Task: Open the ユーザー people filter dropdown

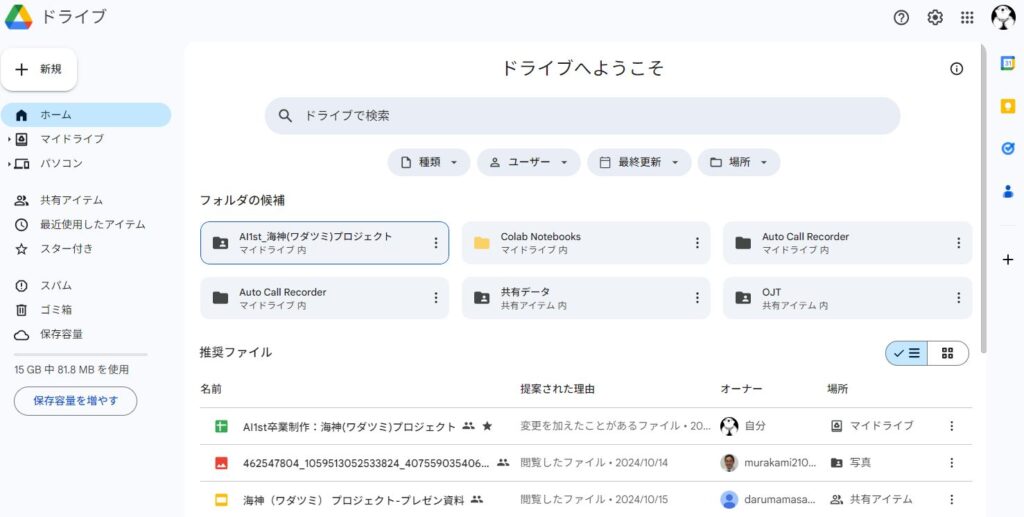Action: pos(528,162)
